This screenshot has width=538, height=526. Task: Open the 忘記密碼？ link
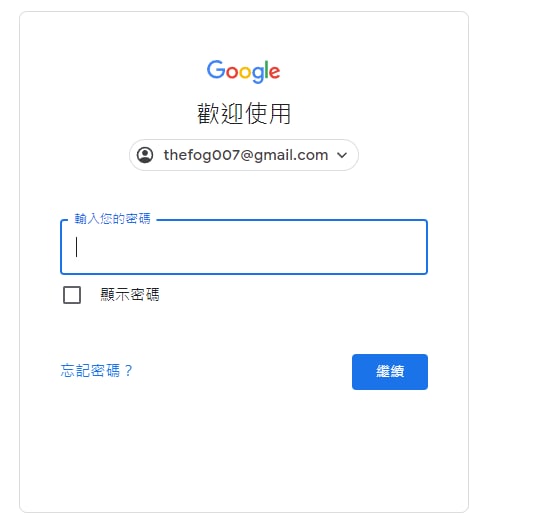coord(96,371)
